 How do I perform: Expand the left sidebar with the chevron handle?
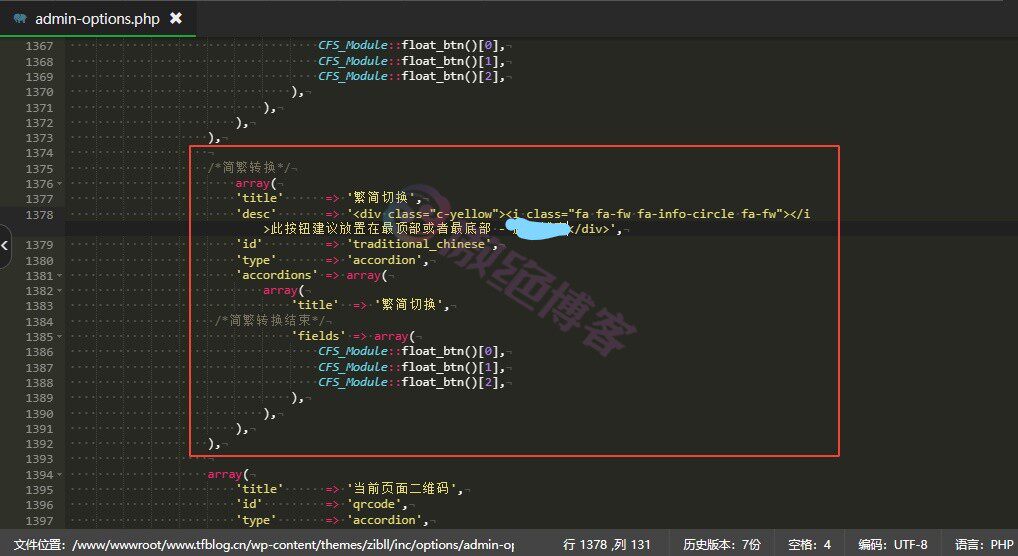point(5,246)
